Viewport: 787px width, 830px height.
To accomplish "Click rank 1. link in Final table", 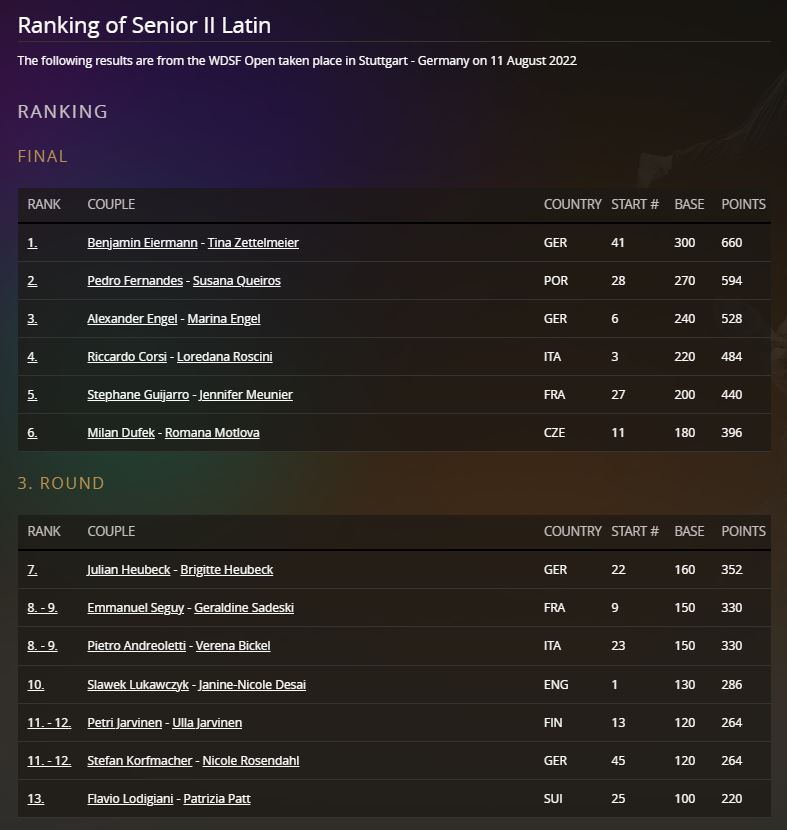I will tap(32, 242).
